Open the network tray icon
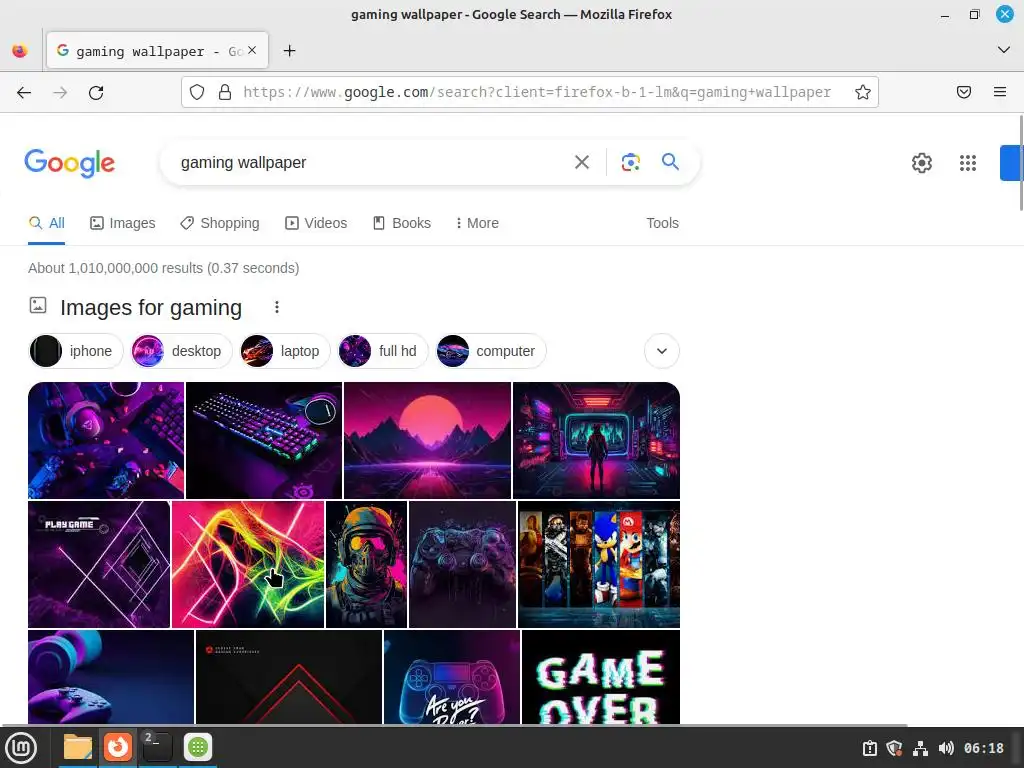 pos(920,748)
